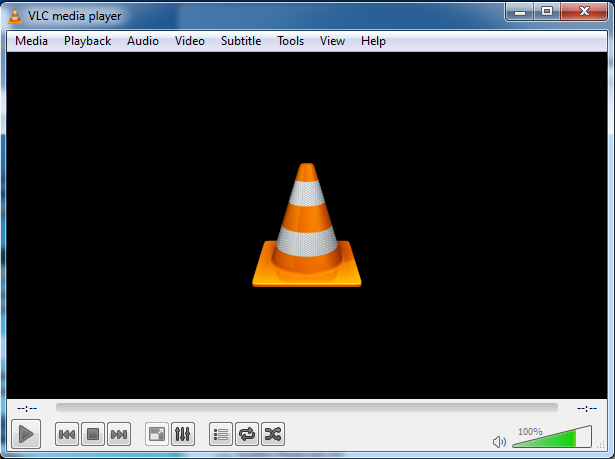The width and height of the screenshot is (615, 459).
Task: Click the elapsed time label
Action: (x=27, y=408)
